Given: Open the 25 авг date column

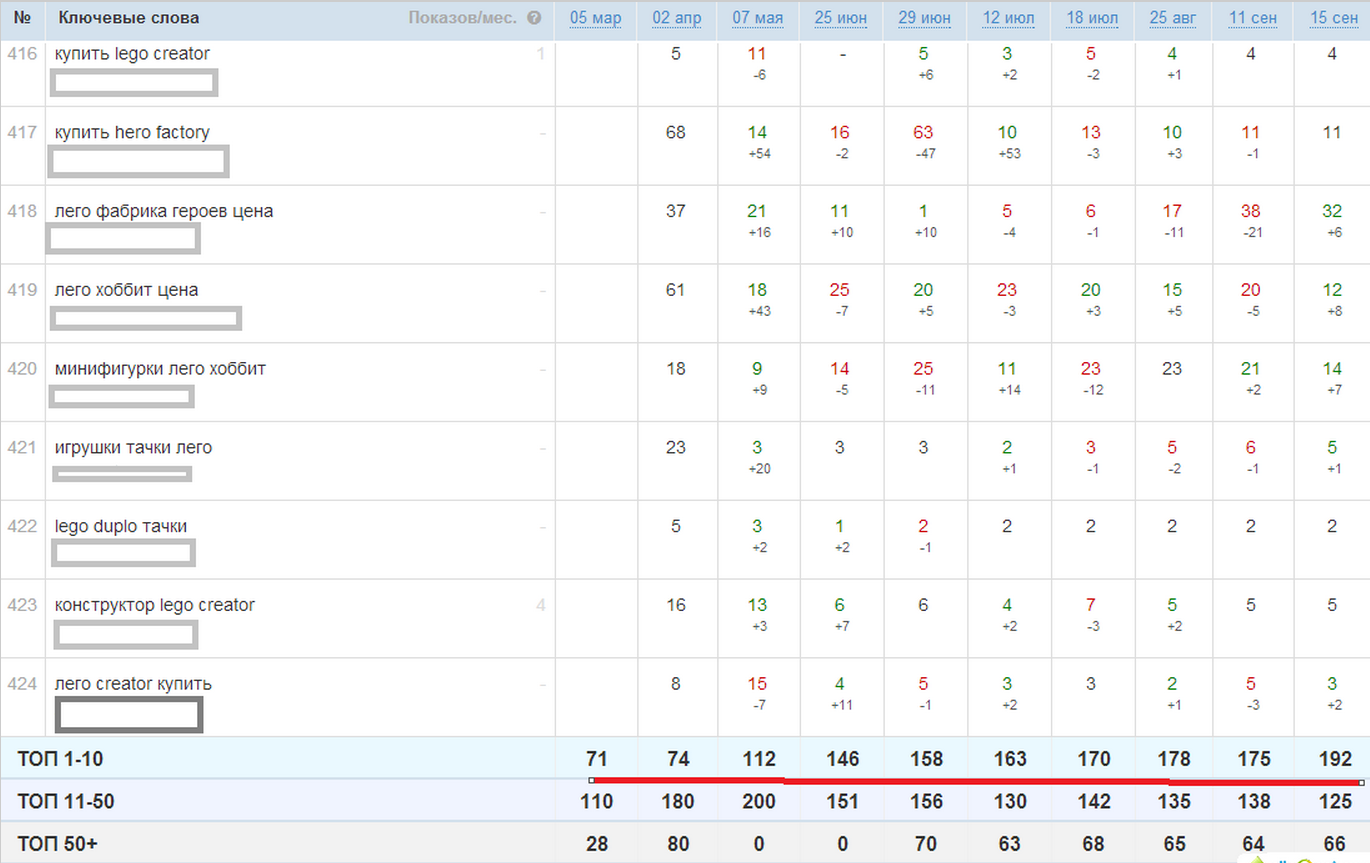Looking at the screenshot, I should pos(1173,18).
